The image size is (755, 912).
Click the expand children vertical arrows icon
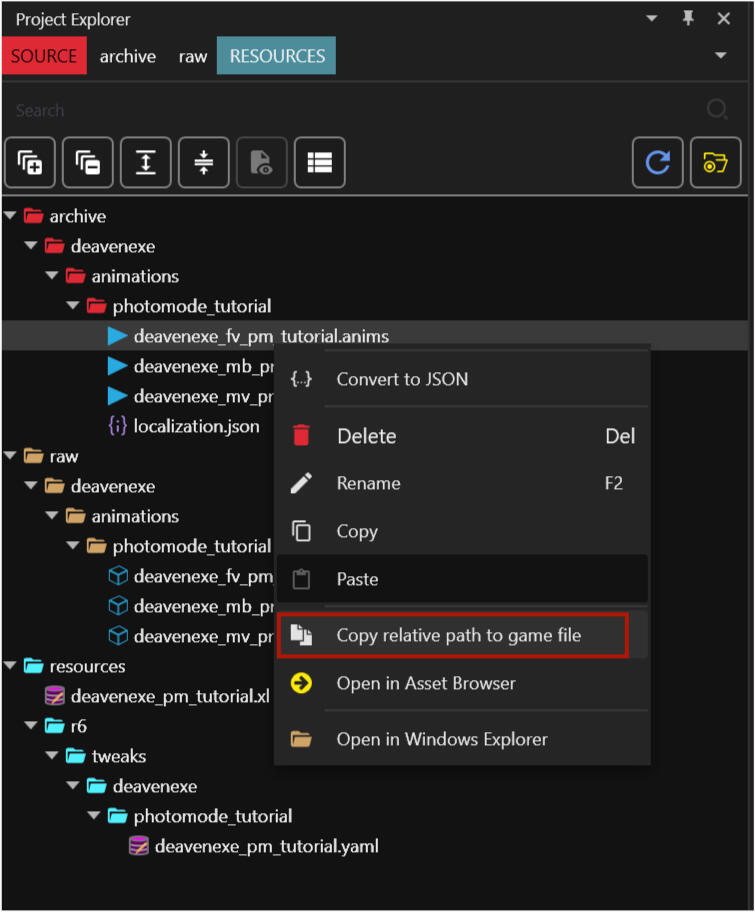pyautogui.click(x=146, y=162)
